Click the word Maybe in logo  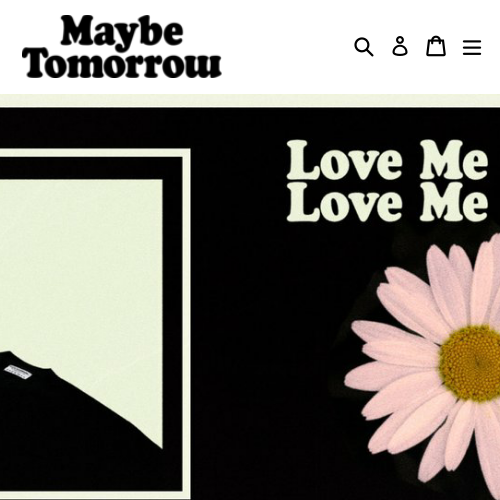pyautogui.click(x=122, y=31)
